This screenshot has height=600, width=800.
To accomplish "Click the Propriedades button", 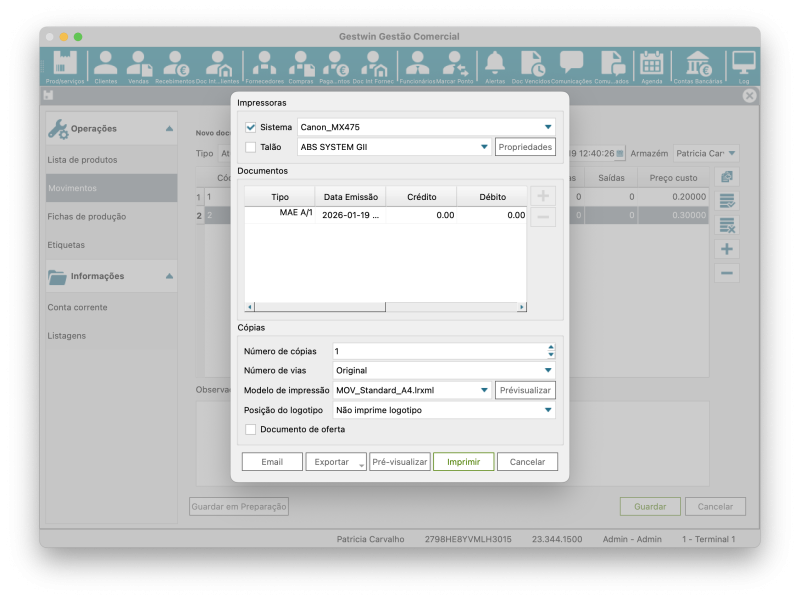I will coord(525,147).
